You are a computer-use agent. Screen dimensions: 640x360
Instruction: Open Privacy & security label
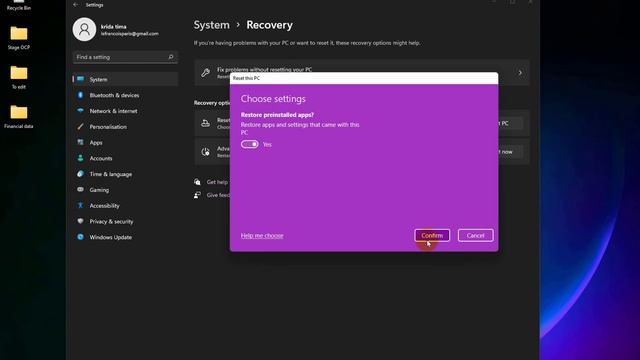tap(111, 222)
